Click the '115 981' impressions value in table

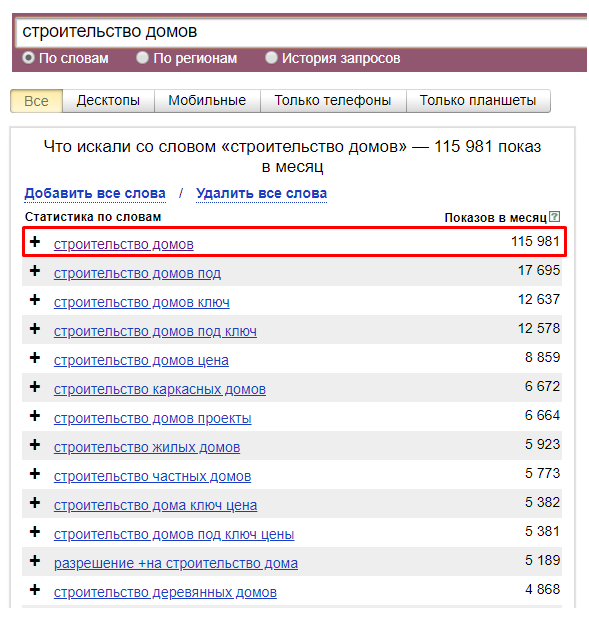535,241
